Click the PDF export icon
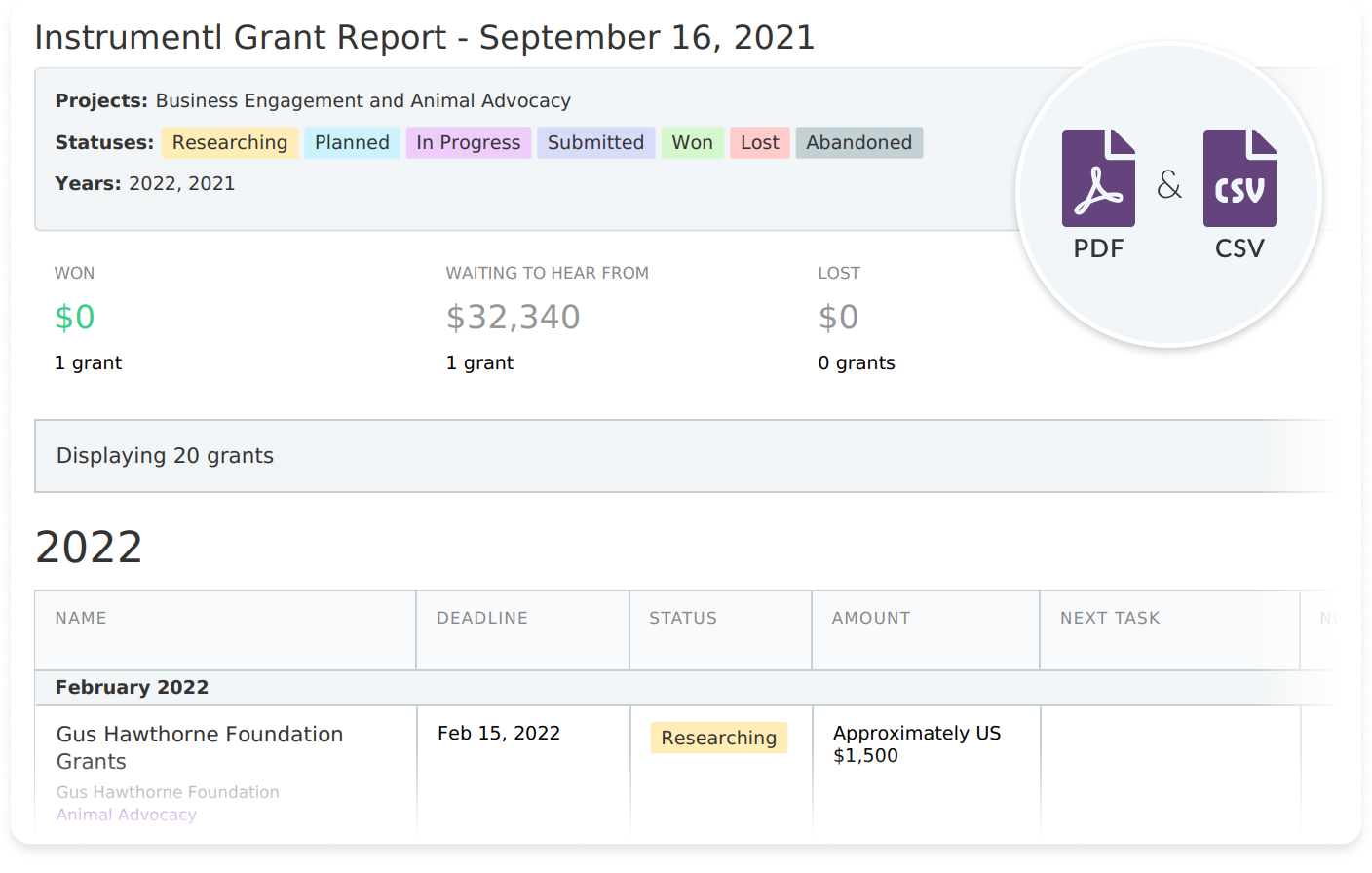Screen dimensions: 1372x873 [x=1098, y=178]
